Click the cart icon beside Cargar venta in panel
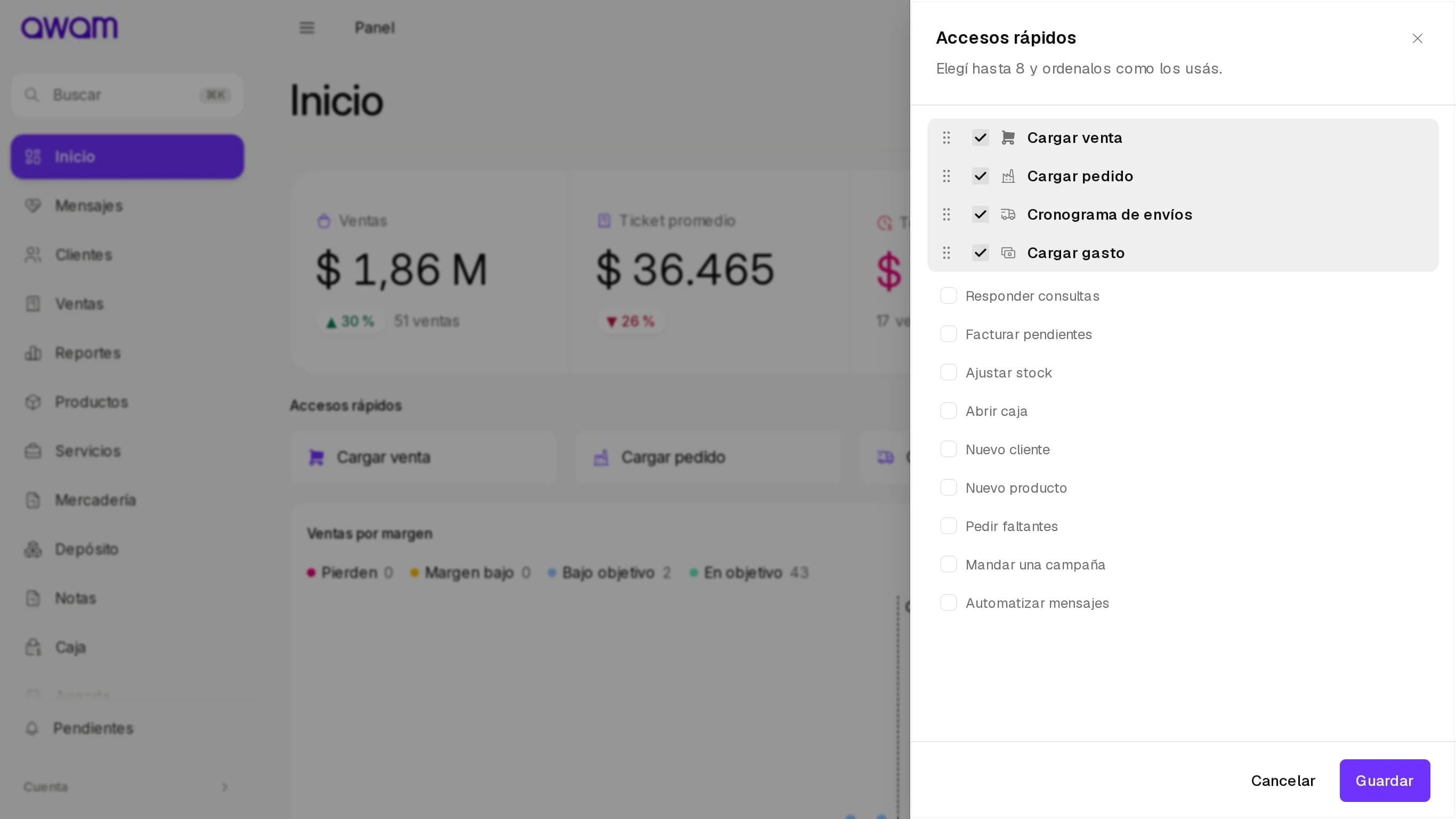The image size is (1456, 819). [x=1008, y=138]
